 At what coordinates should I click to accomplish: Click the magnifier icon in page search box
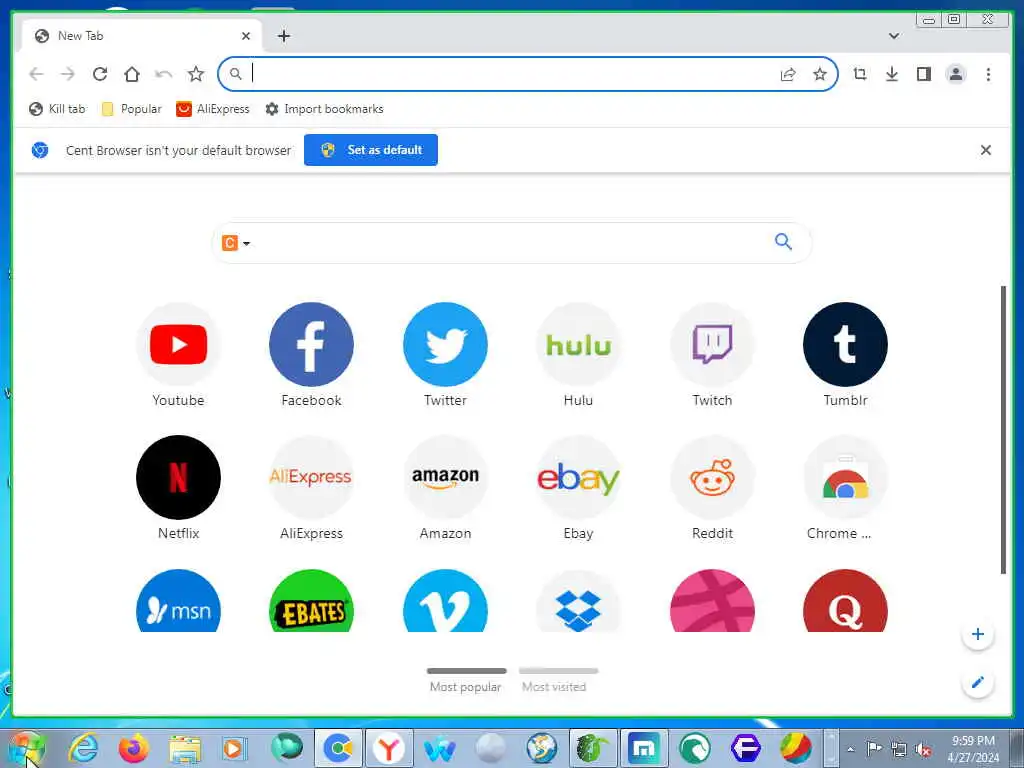tap(783, 242)
